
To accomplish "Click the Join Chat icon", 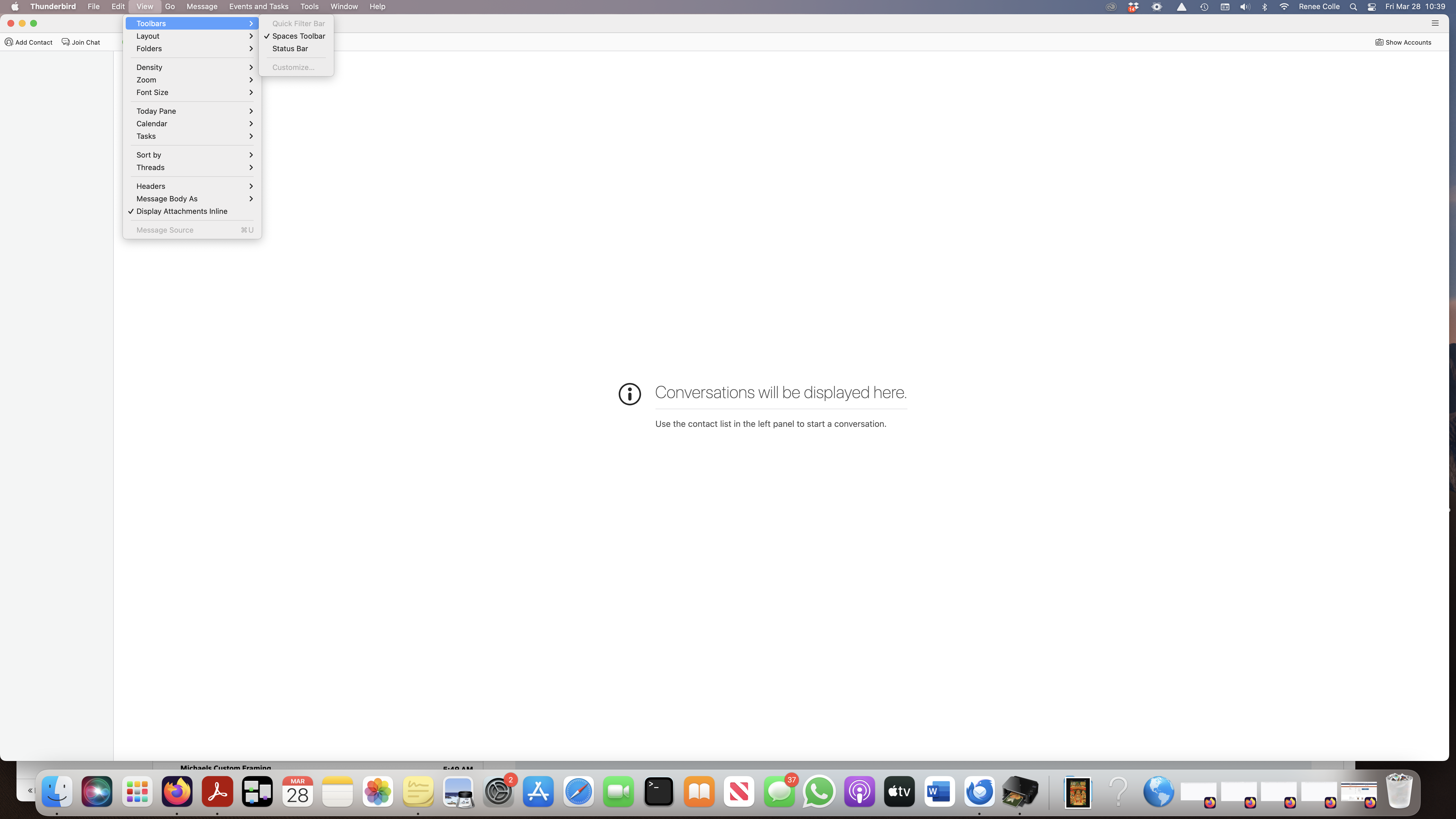I will [66, 42].
